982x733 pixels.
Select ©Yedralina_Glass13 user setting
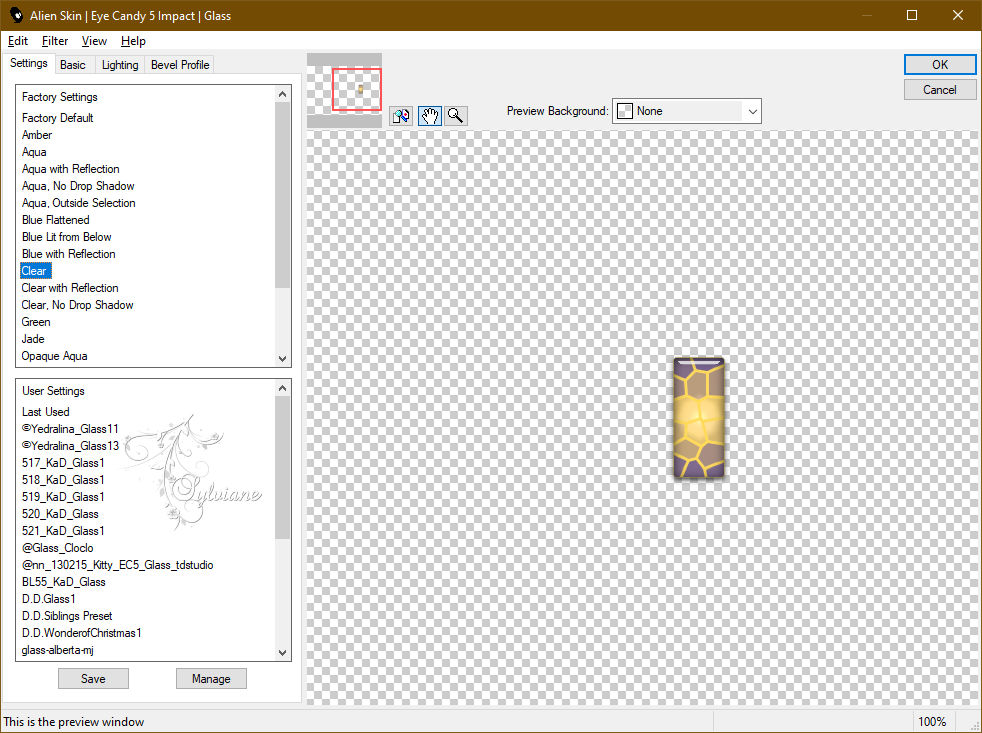[x=70, y=445]
